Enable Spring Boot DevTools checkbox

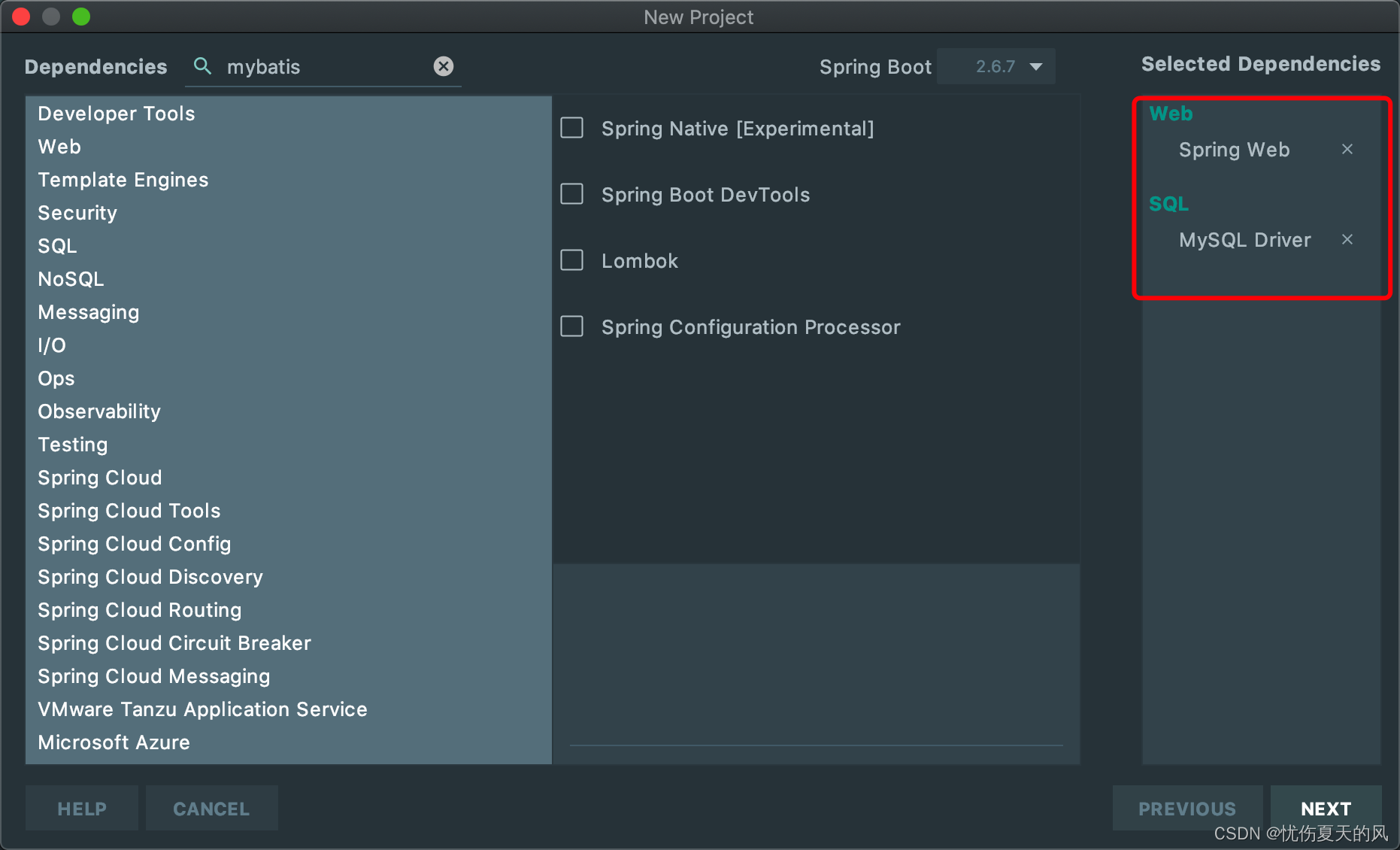(572, 194)
